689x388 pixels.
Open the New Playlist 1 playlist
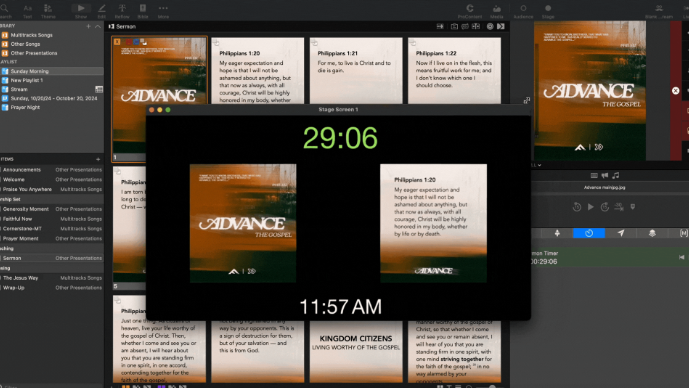tap(52, 80)
